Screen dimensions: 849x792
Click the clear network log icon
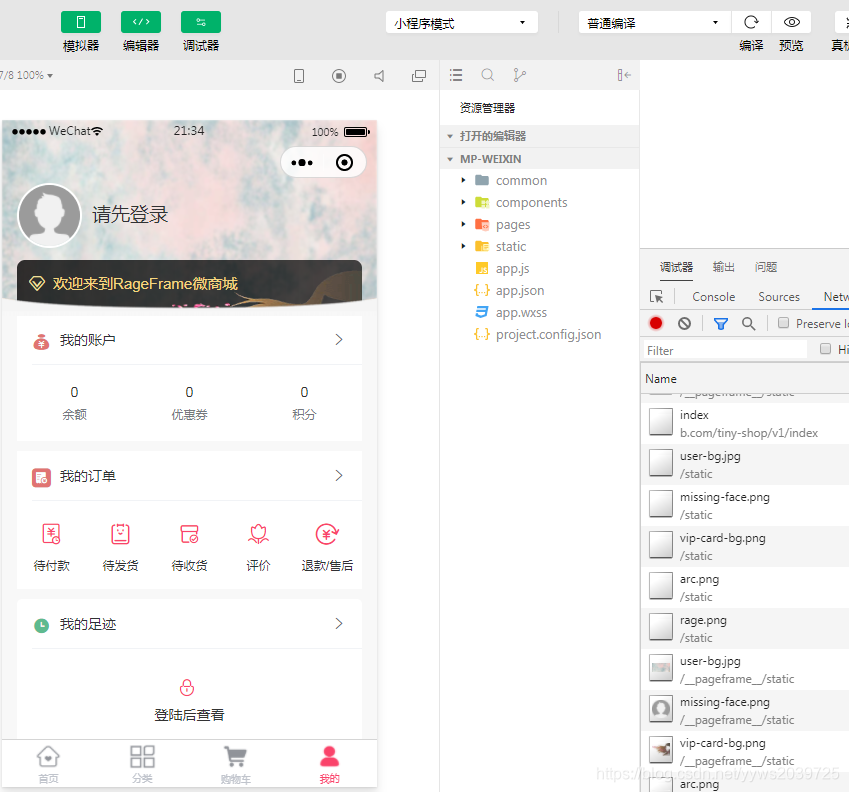click(684, 323)
